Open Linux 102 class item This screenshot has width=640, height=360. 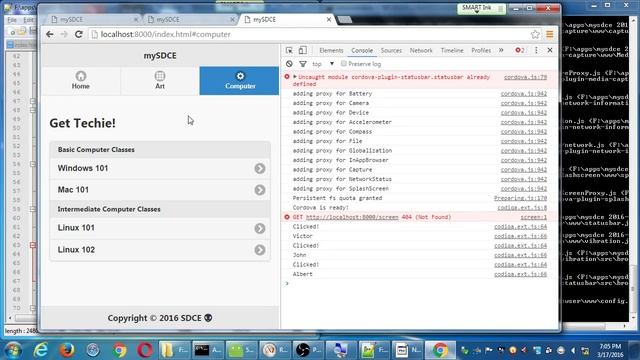pyautogui.click(x=160, y=249)
